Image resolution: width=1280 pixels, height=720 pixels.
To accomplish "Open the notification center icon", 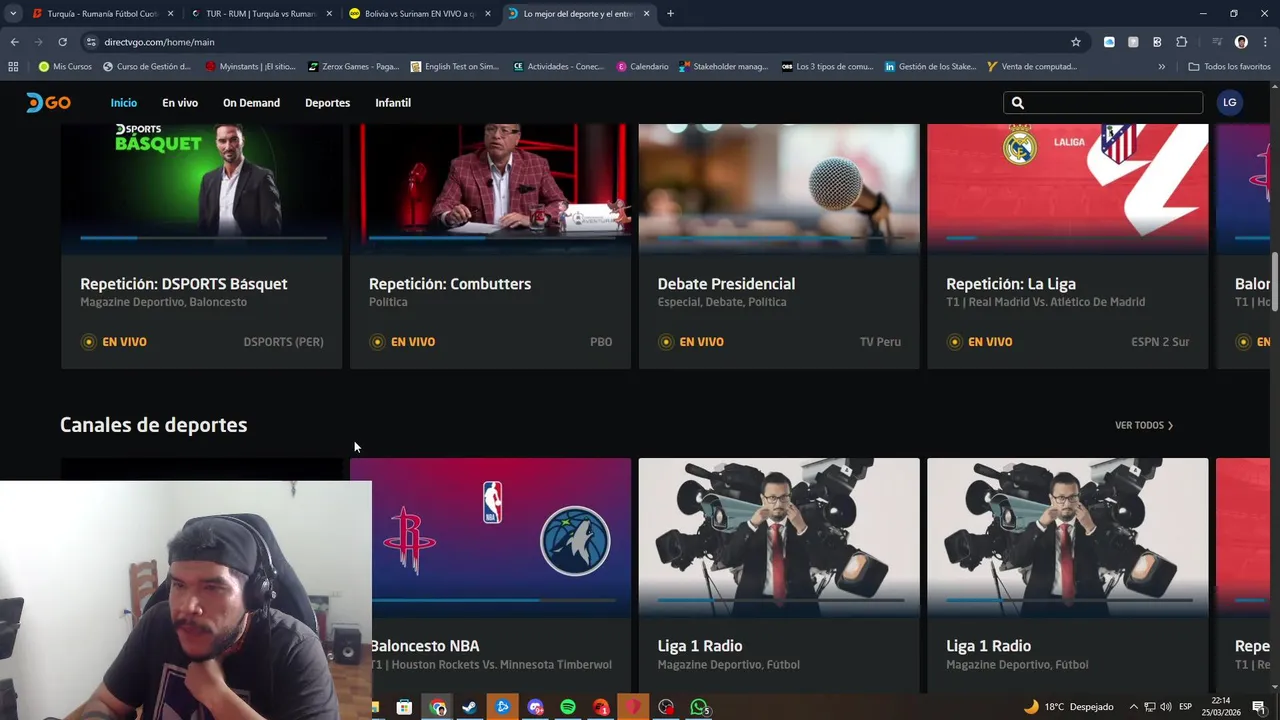I will 1259,707.
